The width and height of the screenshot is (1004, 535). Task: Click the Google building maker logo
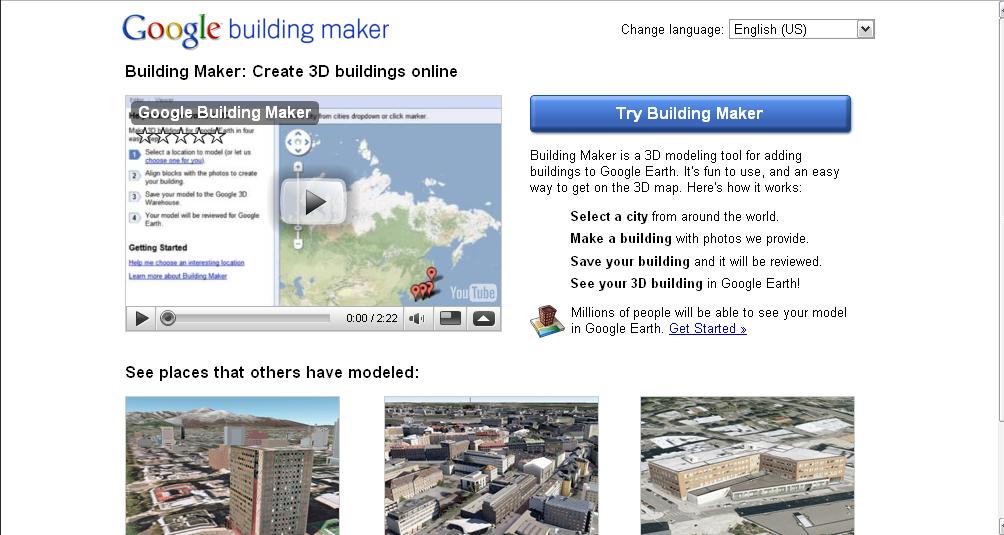pos(255,30)
